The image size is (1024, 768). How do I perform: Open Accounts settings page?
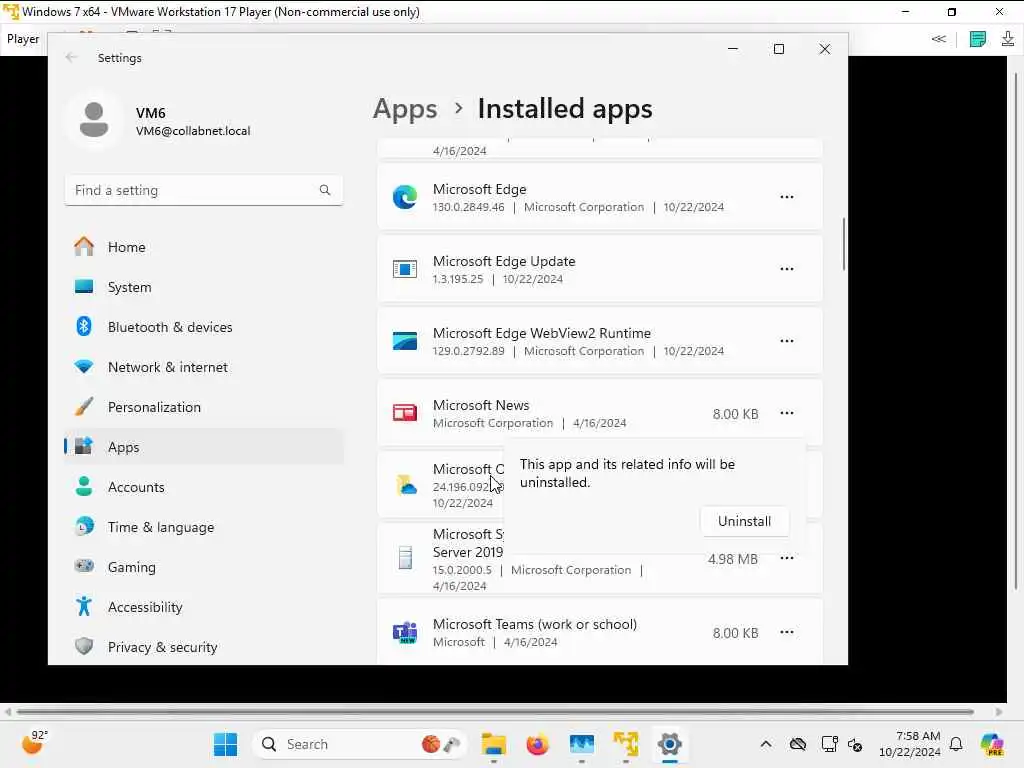tap(204, 487)
